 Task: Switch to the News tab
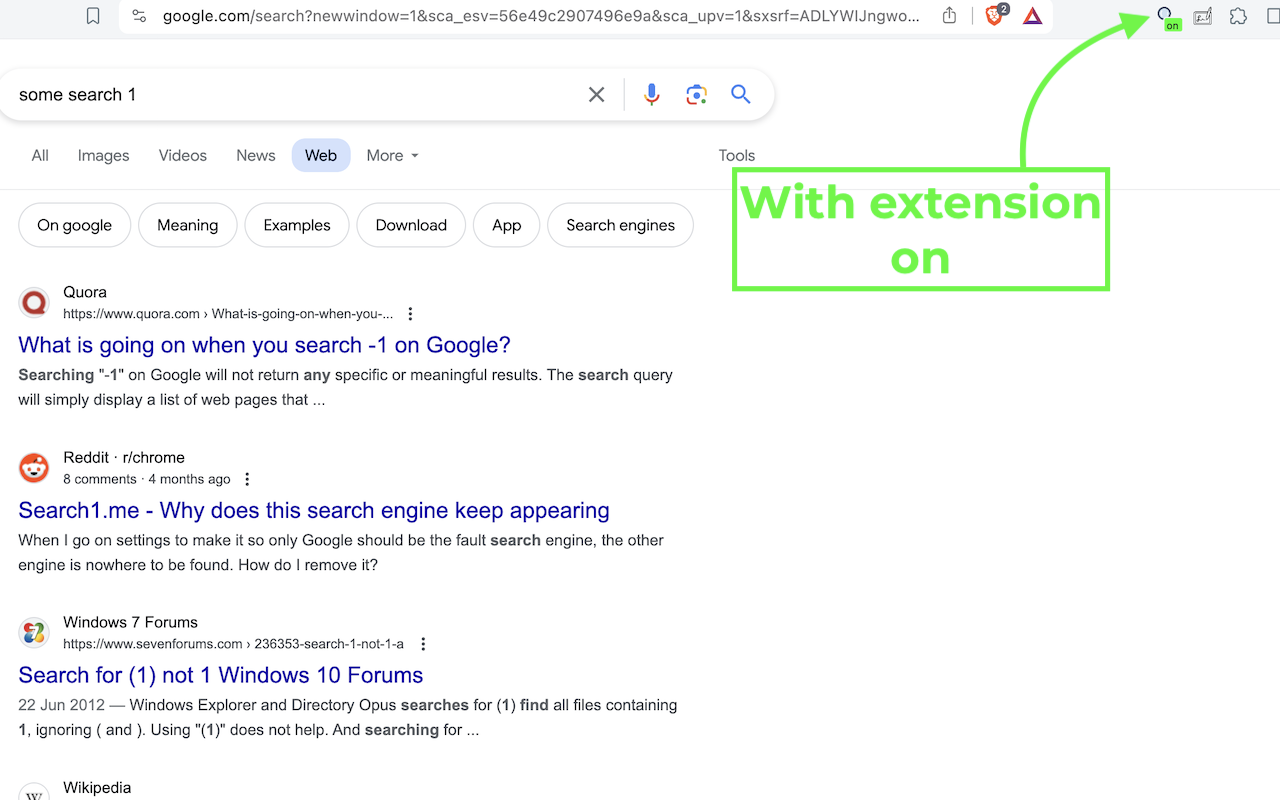pos(256,155)
